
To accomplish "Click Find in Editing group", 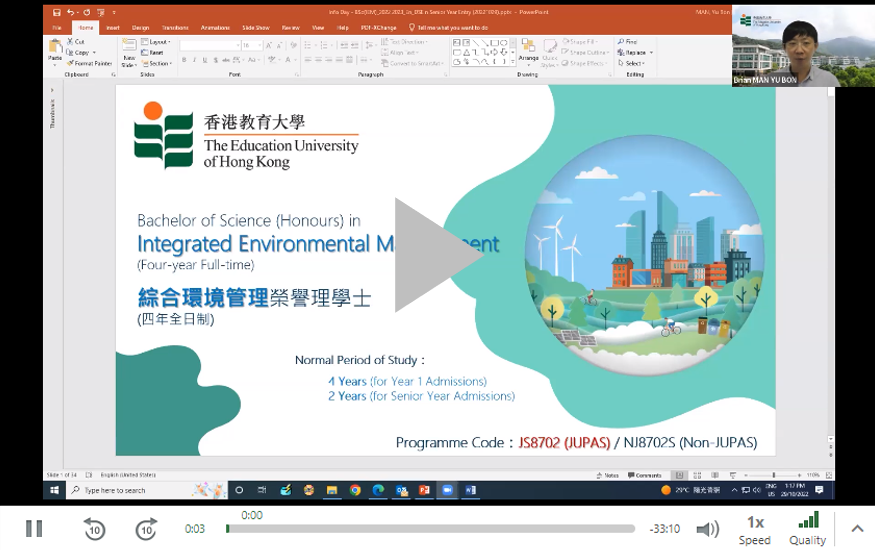I will pyautogui.click(x=628, y=41).
